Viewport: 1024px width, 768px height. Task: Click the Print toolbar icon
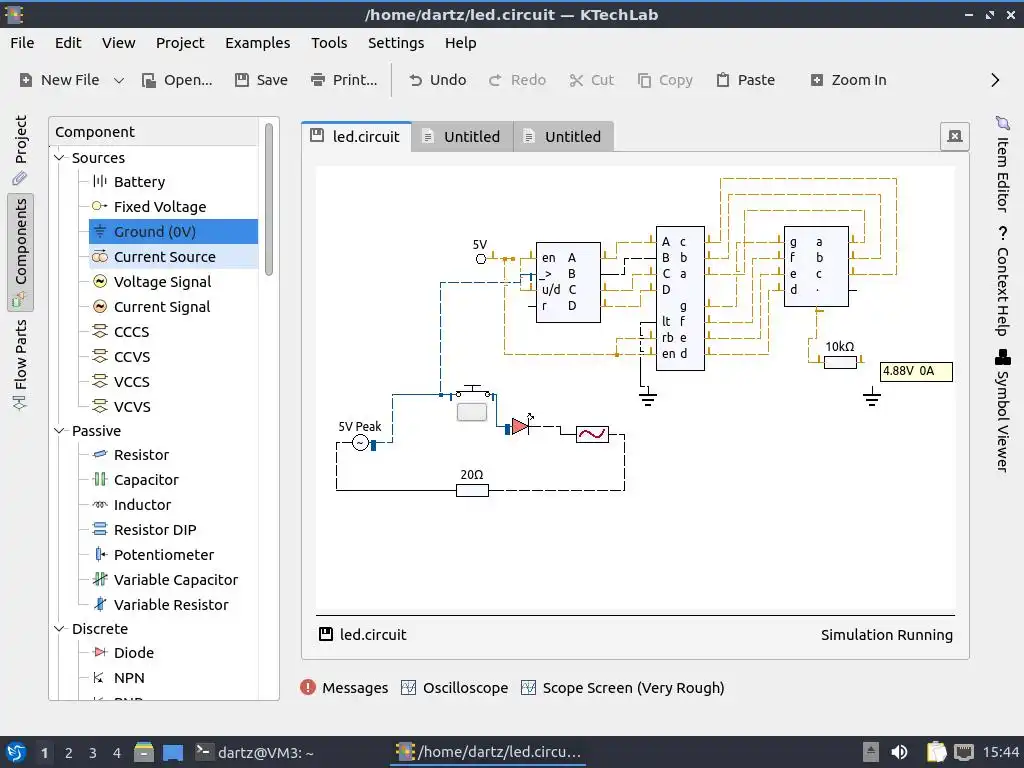coord(318,80)
